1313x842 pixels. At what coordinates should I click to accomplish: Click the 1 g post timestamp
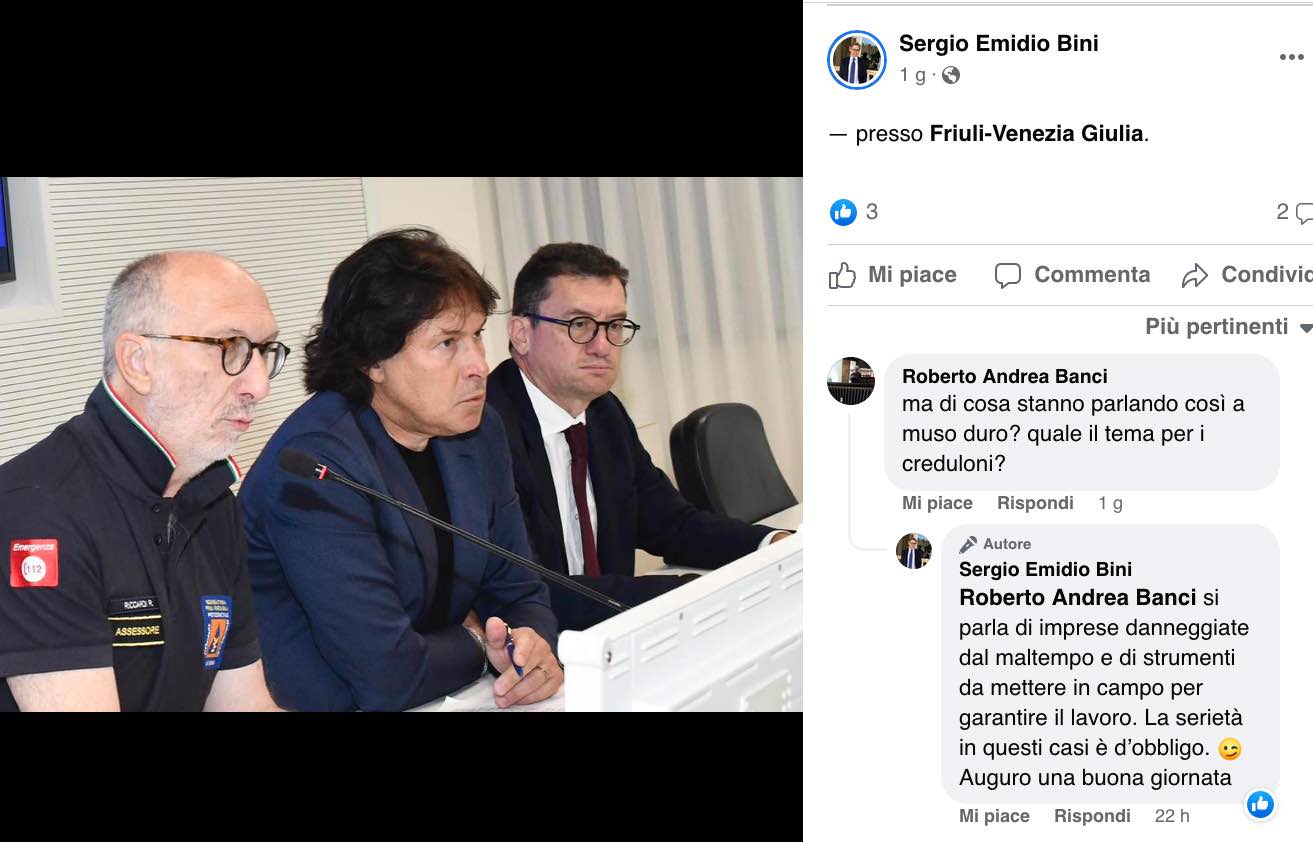click(912, 75)
